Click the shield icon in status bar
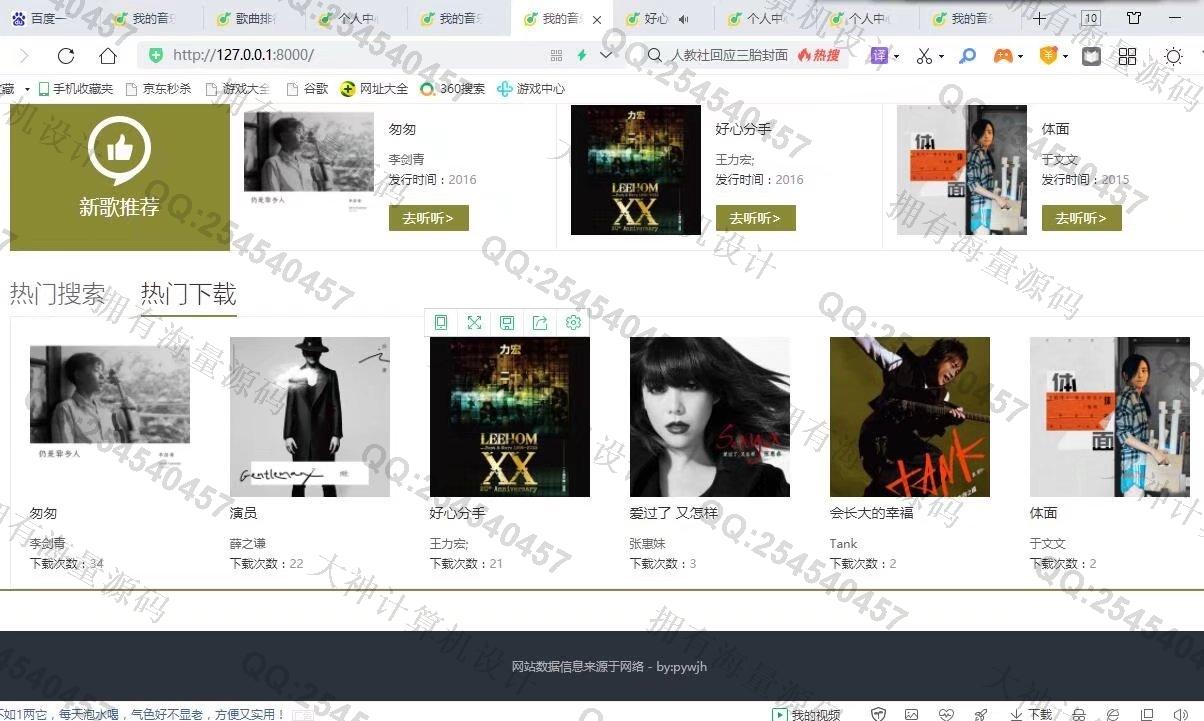 click(x=878, y=714)
